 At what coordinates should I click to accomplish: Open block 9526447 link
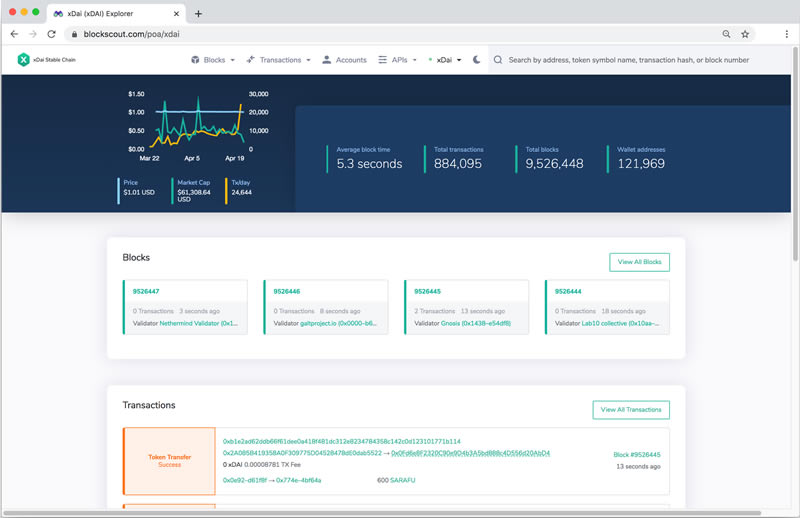tap(146, 291)
